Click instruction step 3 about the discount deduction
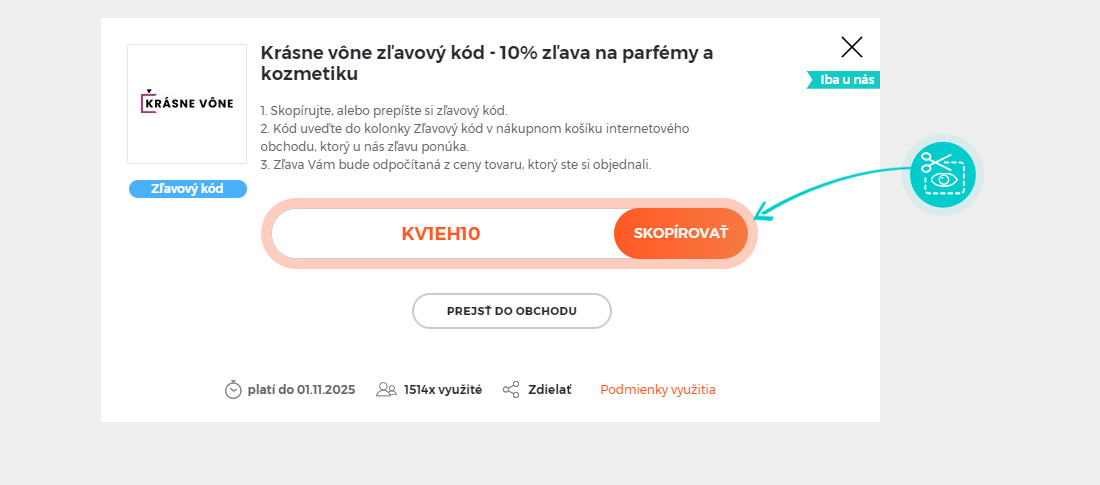 point(455,165)
